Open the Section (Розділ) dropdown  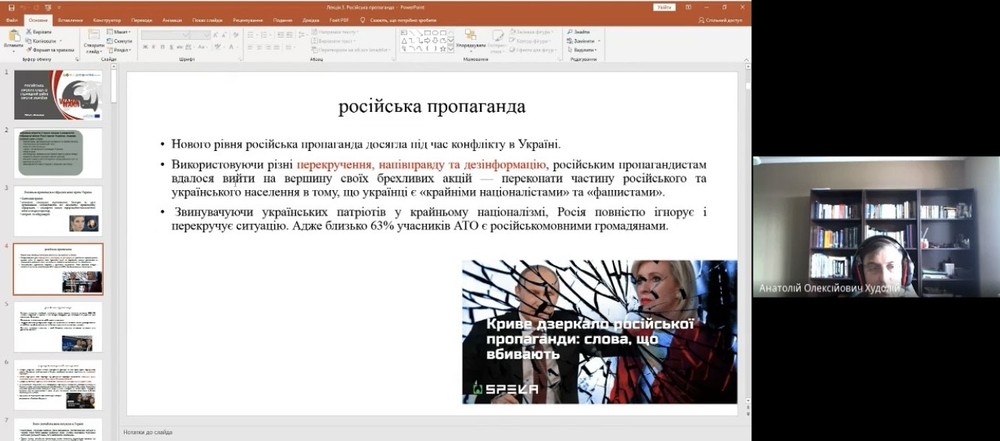pyautogui.click(x=119, y=50)
